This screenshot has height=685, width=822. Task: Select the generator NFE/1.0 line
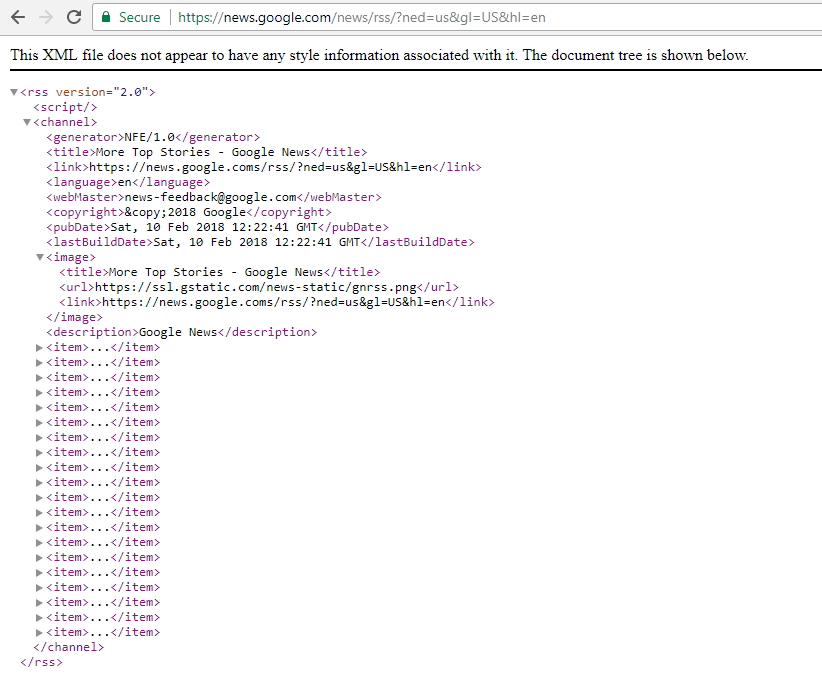153,137
